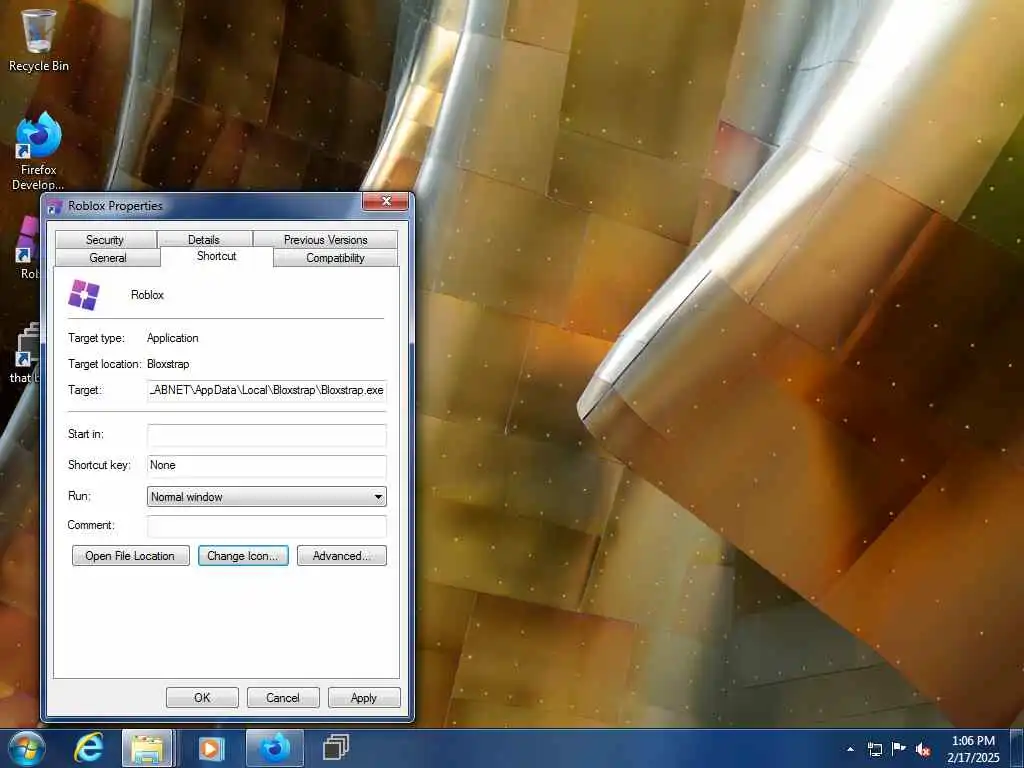Image resolution: width=1024 pixels, height=768 pixels.
Task: Click the Roblox name text field
Action: [x=147, y=295]
